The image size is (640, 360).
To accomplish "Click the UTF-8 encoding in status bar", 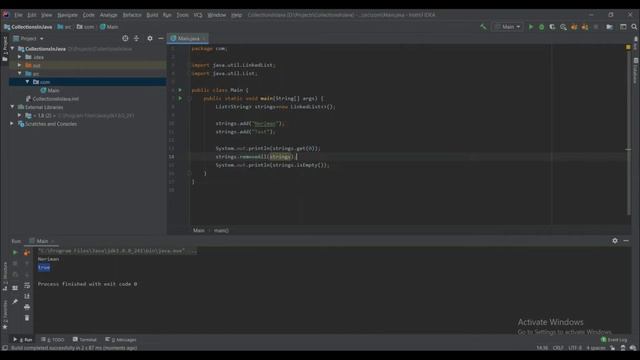I will (x=575, y=348).
